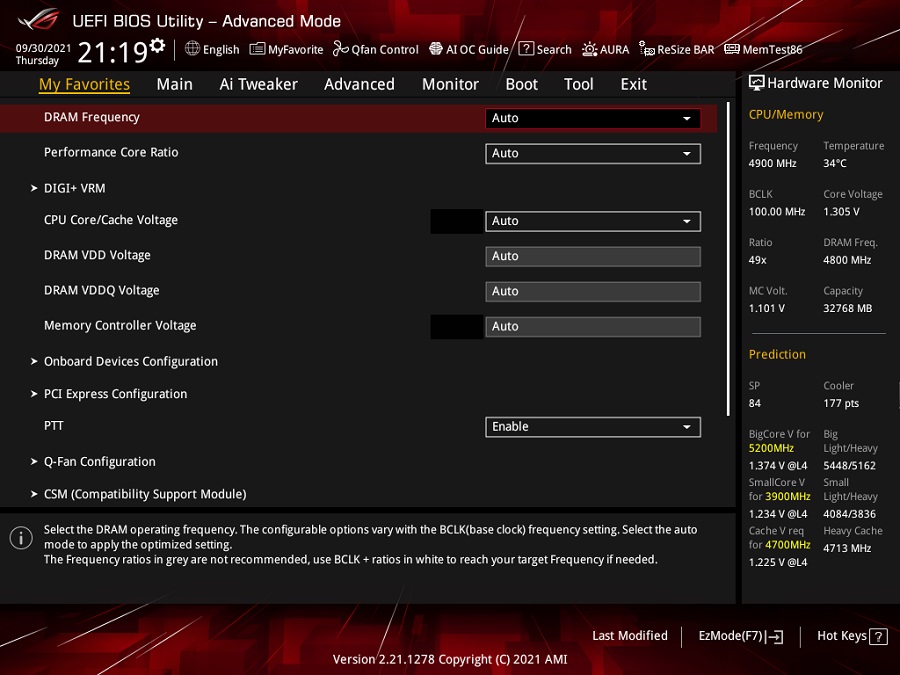The image size is (900, 675).
Task: Toggle ReSize BAR icon
Action: 647,49
